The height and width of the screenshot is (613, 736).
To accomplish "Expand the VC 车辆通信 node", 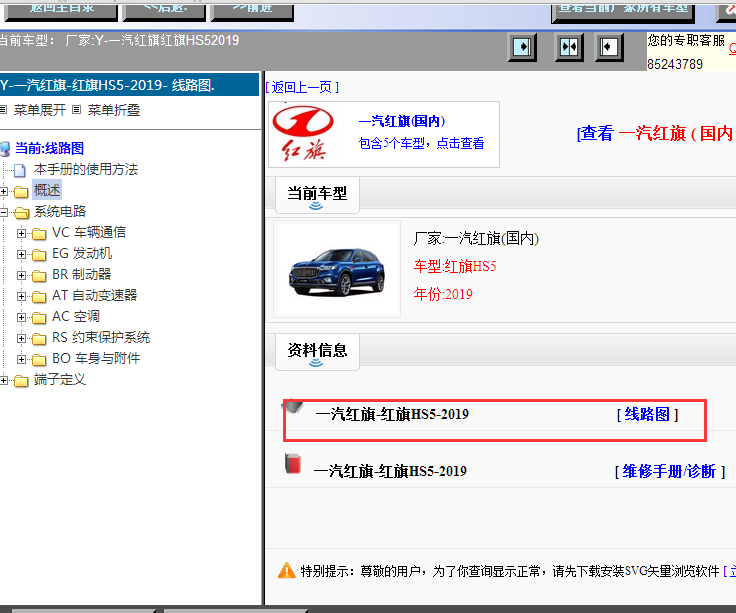I will tap(21, 233).
